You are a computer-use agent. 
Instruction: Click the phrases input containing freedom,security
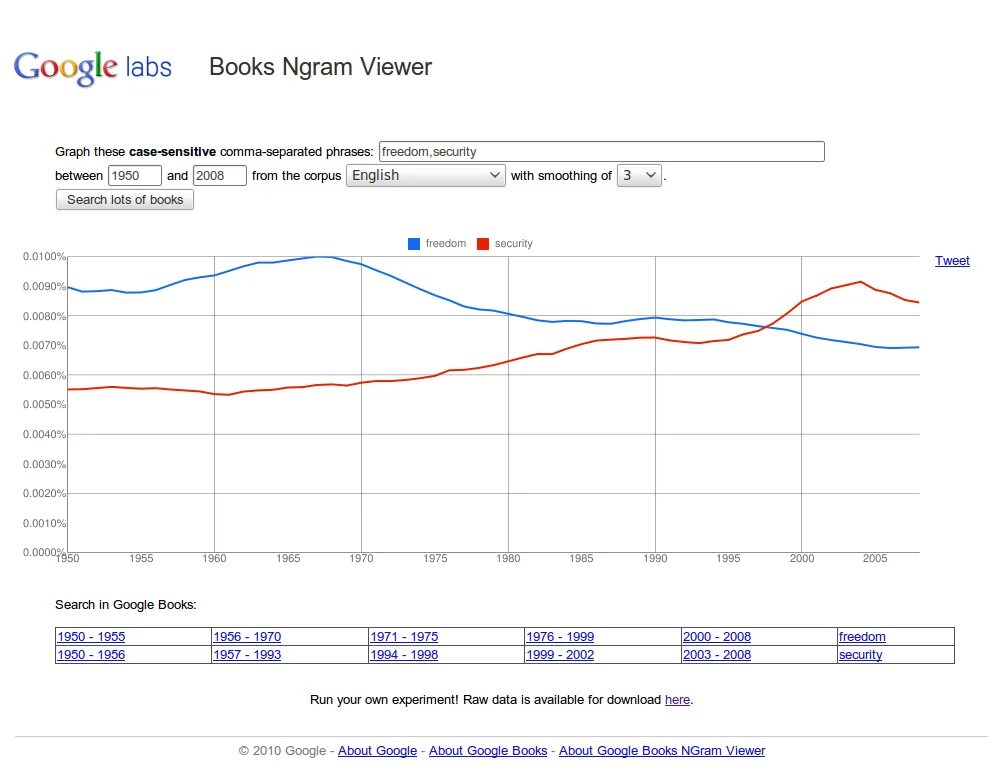coord(600,151)
